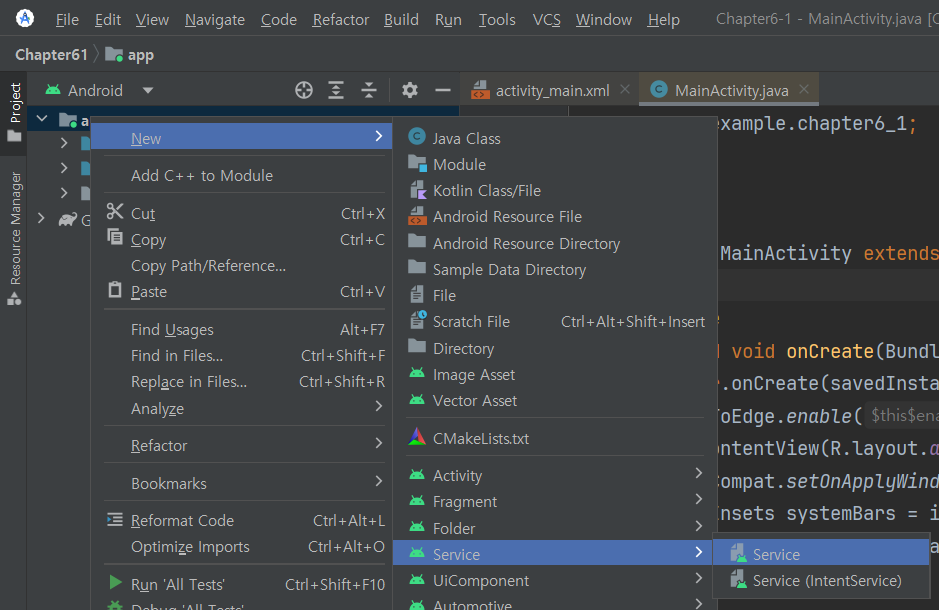The width and height of the screenshot is (939, 610).
Task: Click the Expand All icon in Project panel
Action: coord(336,90)
